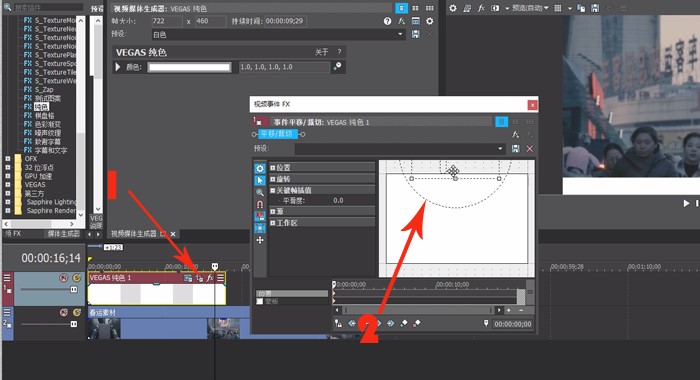Open Event Pan/Crop on VEGAS 纯色 1 clip
This screenshot has width=700, height=380.
199,278
